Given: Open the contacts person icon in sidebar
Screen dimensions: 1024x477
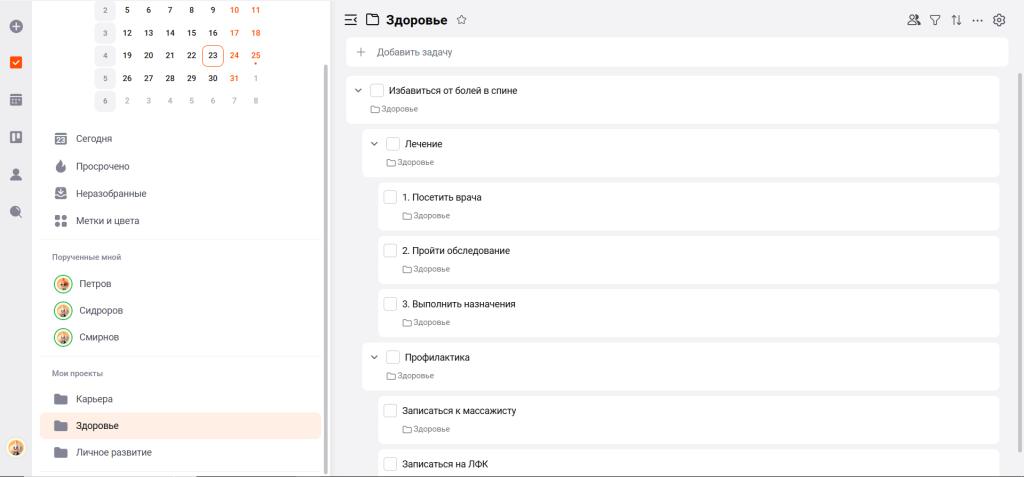Looking at the screenshot, I should tap(16, 174).
